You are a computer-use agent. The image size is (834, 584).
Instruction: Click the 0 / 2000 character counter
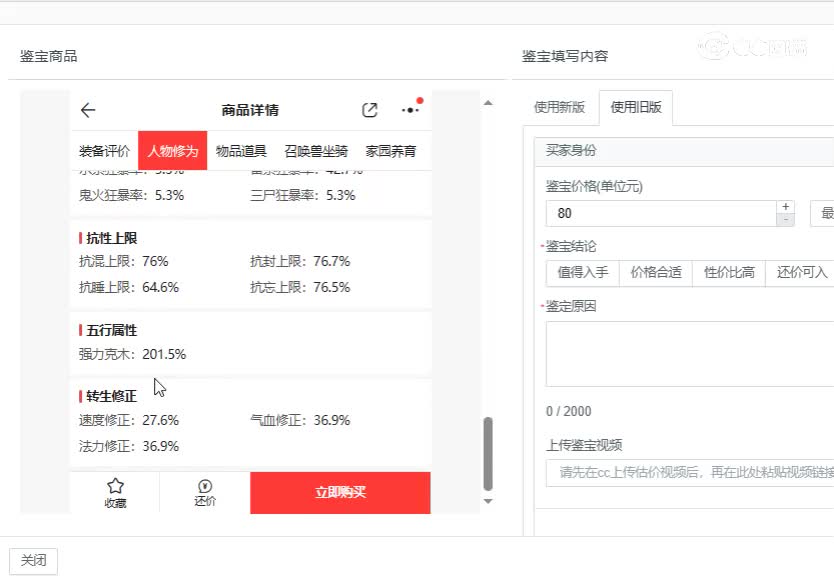point(569,412)
